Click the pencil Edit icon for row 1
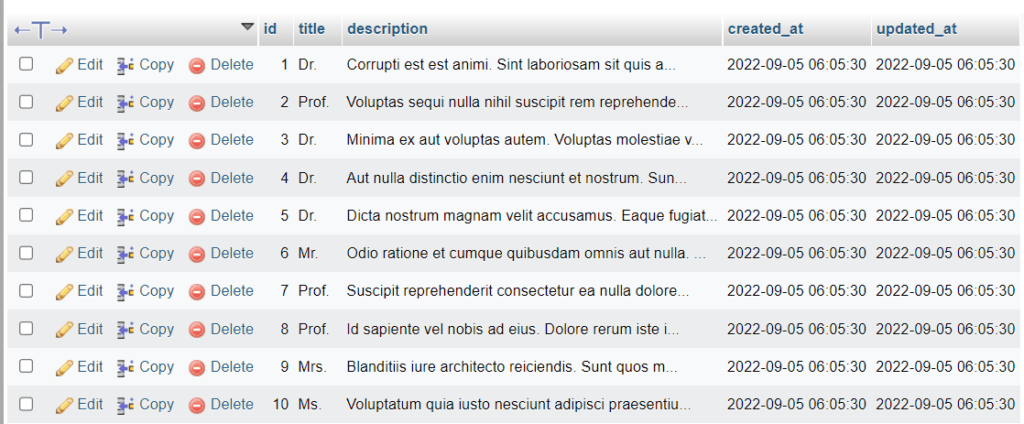 coord(64,65)
